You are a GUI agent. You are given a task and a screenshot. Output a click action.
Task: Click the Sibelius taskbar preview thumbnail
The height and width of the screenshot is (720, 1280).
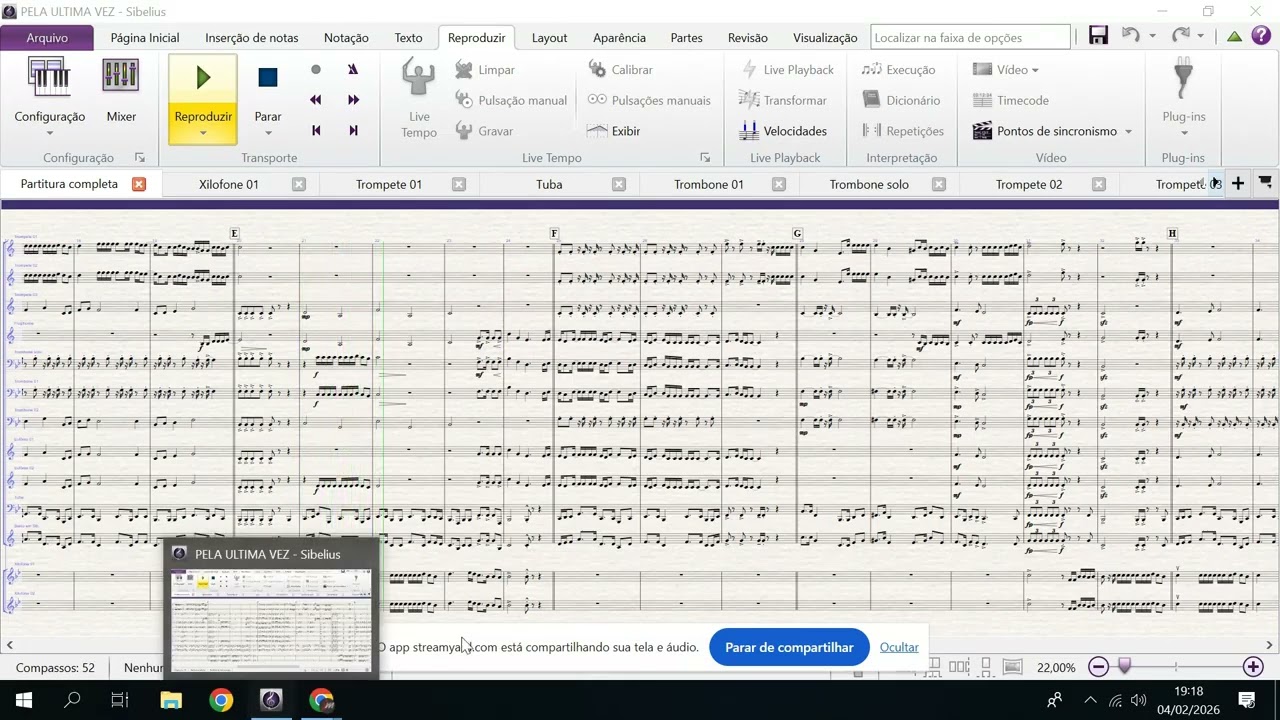point(271,620)
